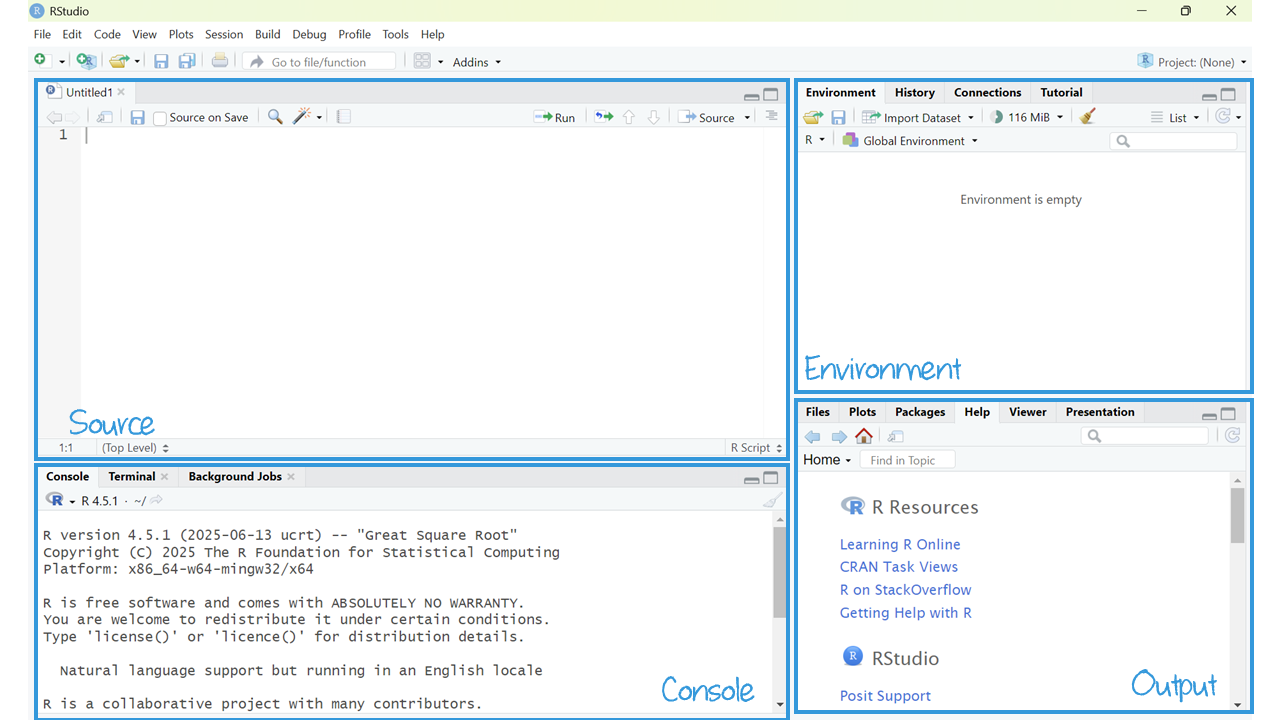Viewport: 1280px width, 720px height.
Task: Click the Run button in source editor
Action: coord(555,117)
